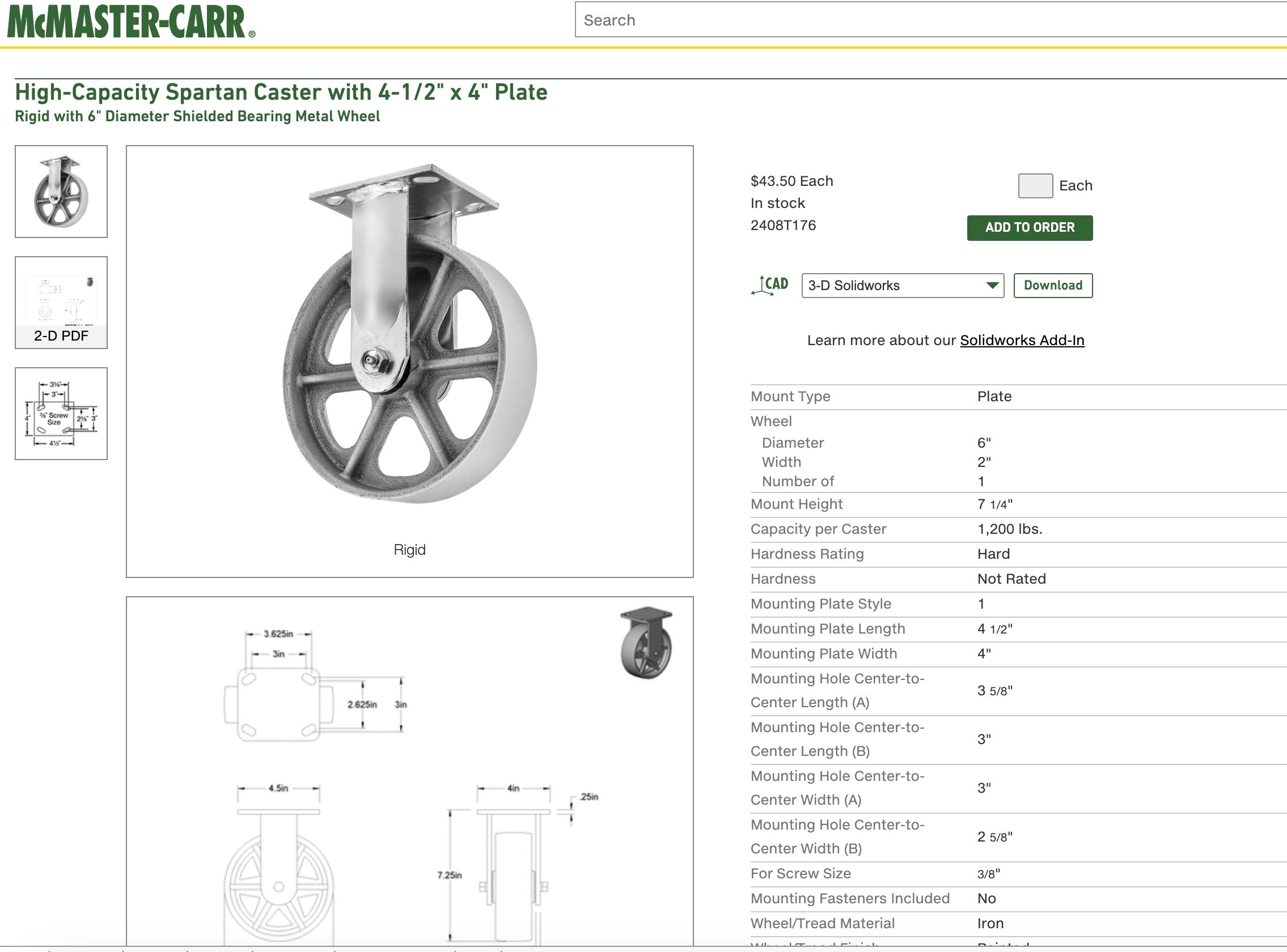Click the CAD dropdown arrow triangle

pyautogui.click(x=992, y=286)
